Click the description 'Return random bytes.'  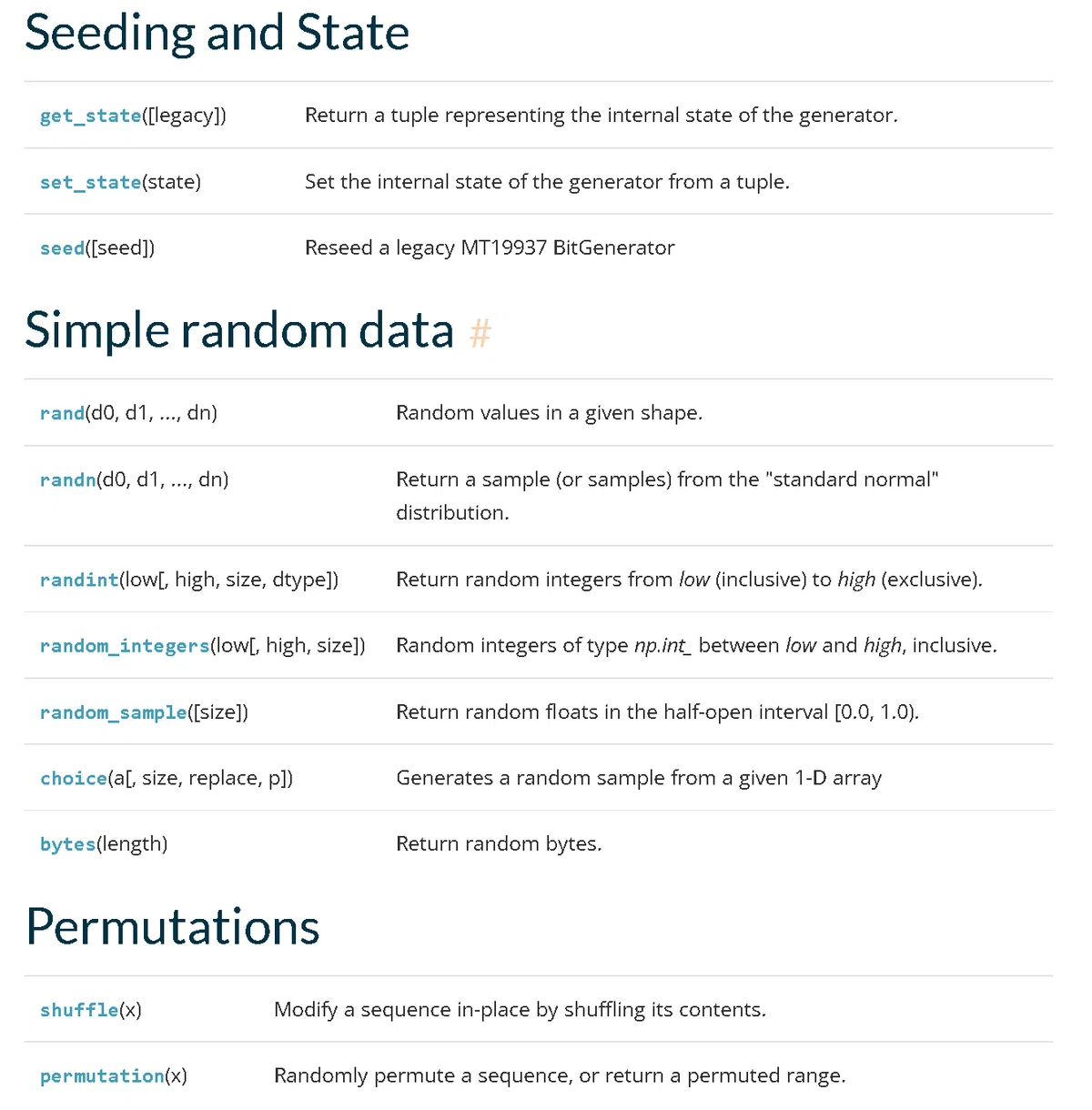point(499,844)
